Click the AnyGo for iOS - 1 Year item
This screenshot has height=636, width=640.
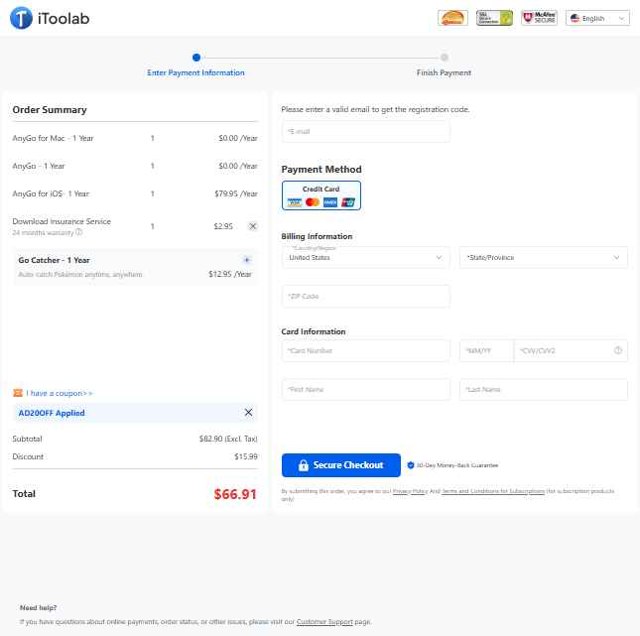point(51,193)
